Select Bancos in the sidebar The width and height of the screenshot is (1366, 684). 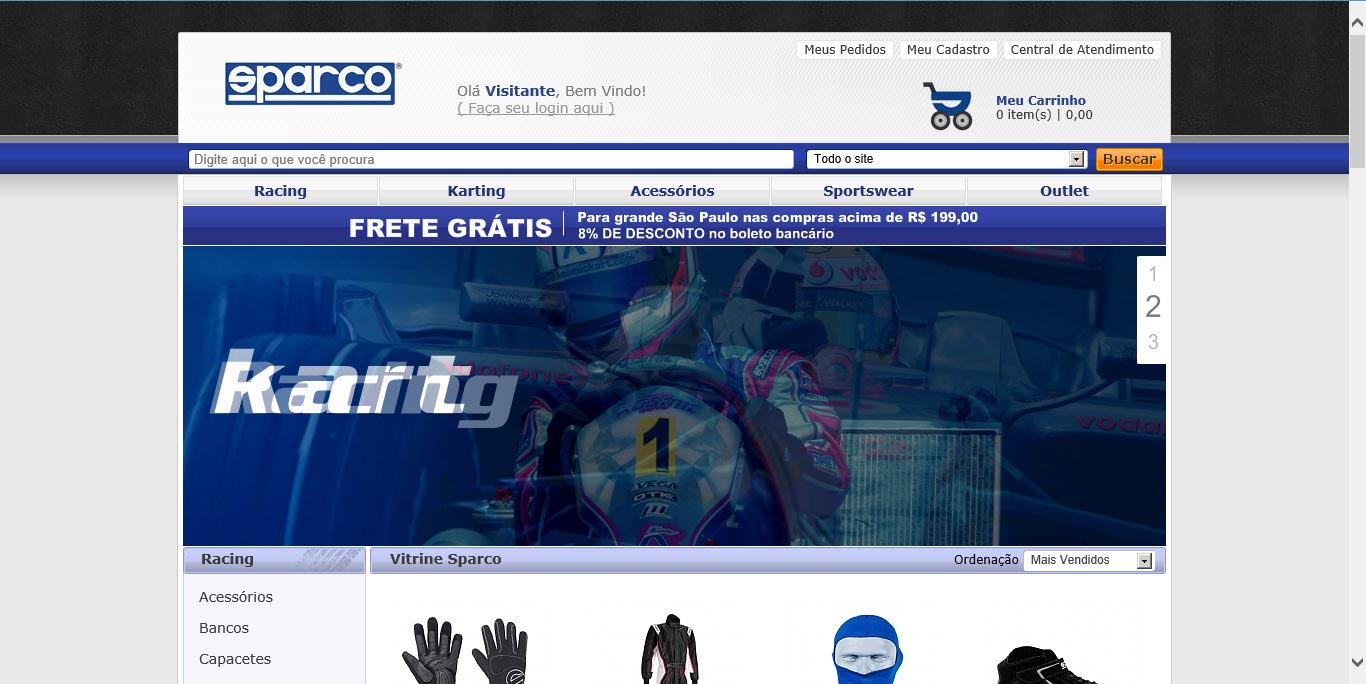pyautogui.click(x=224, y=628)
